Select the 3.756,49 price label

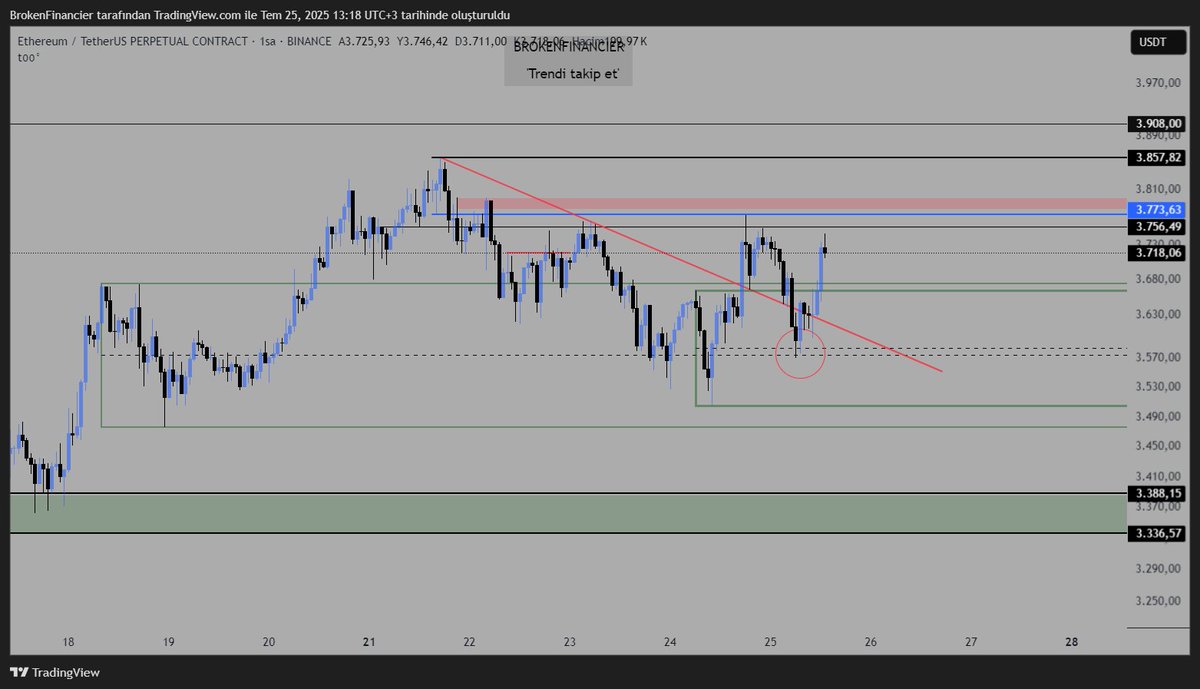tap(1157, 227)
